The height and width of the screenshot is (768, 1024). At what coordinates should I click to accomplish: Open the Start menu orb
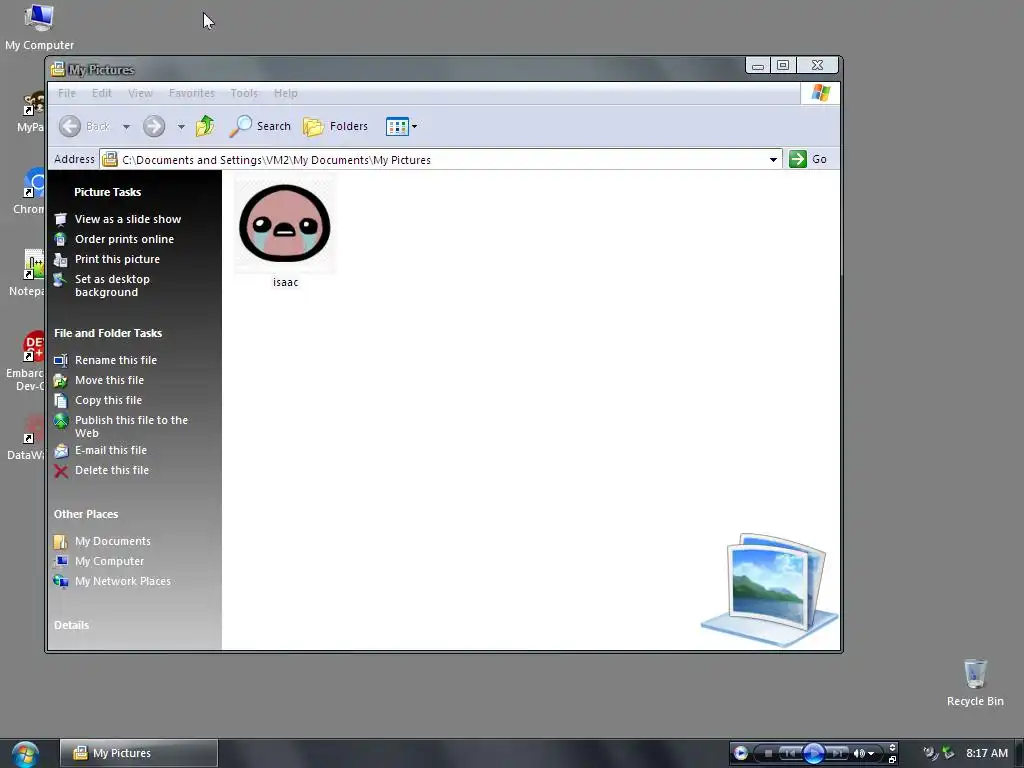click(x=25, y=754)
